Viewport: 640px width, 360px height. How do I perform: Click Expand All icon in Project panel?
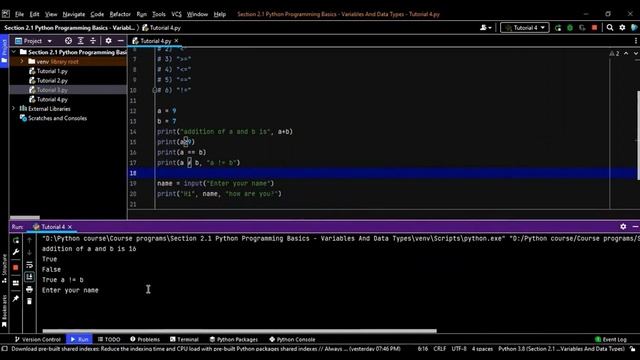click(81, 41)
